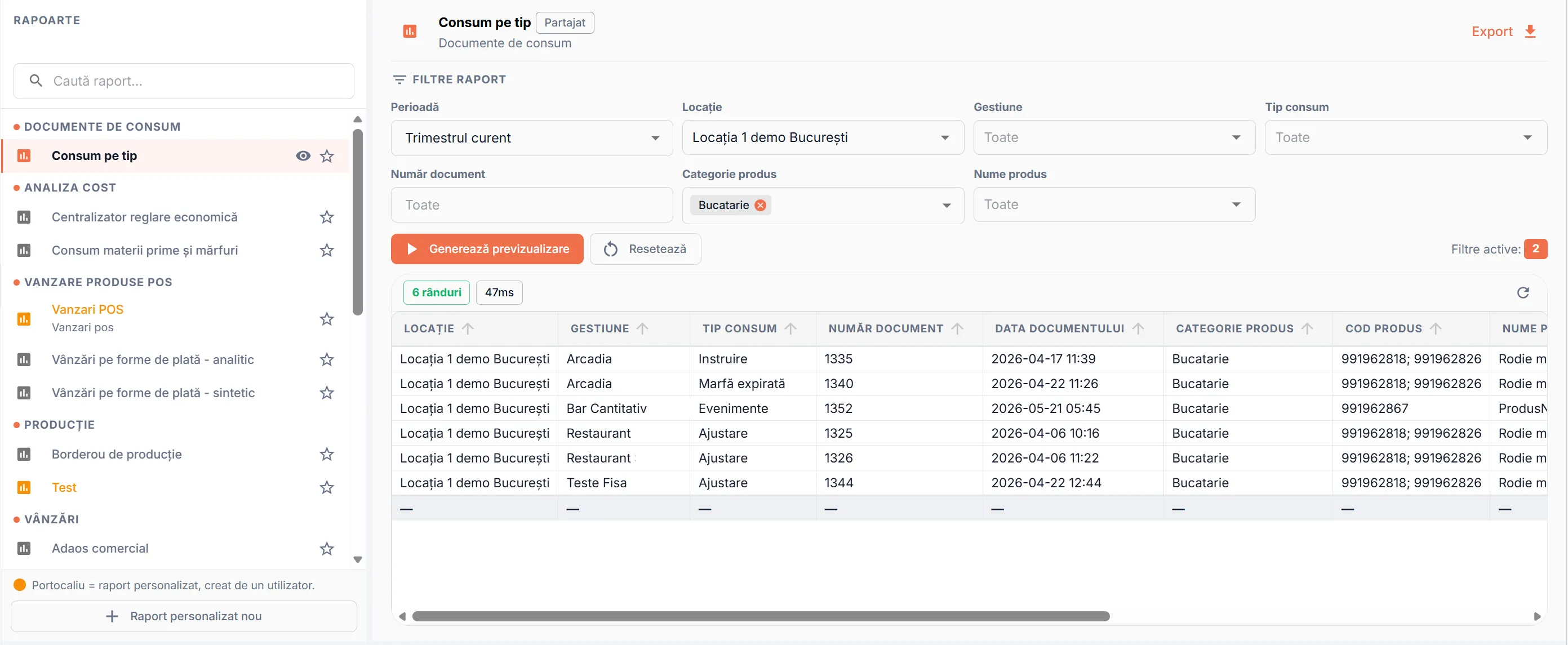
Task: Click the sidebar vertical scrollbar thumb
Action: pyautogui.click(x=357, y=221)
